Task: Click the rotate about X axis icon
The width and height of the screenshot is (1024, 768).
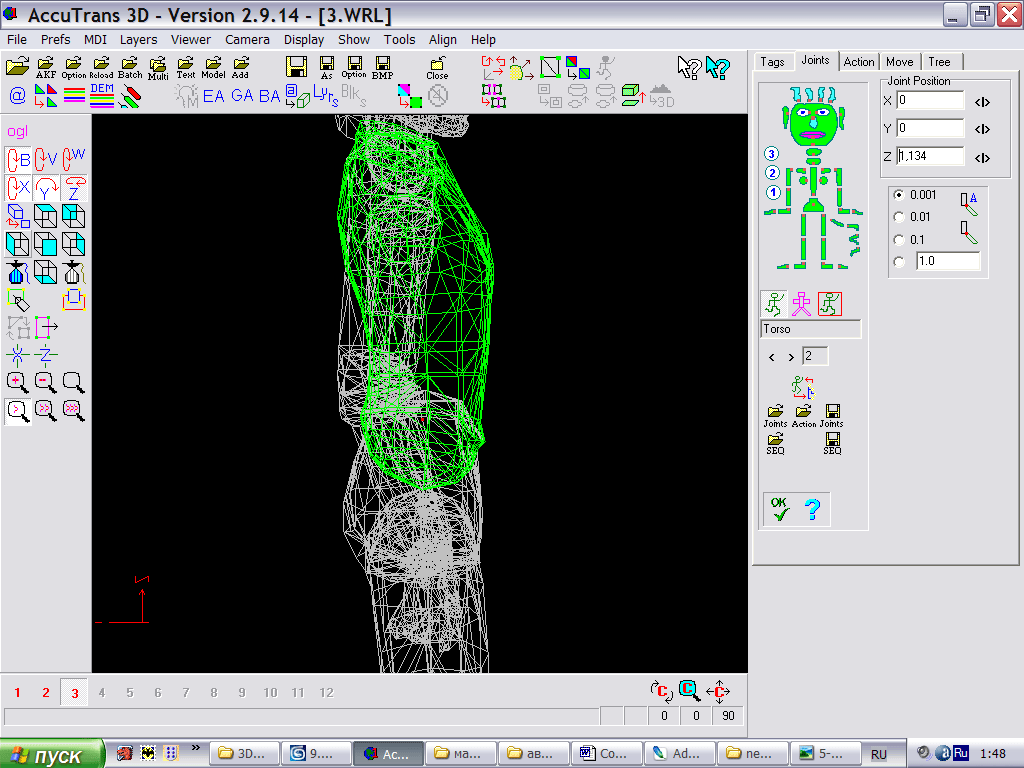Action: [x=18, y=188]
